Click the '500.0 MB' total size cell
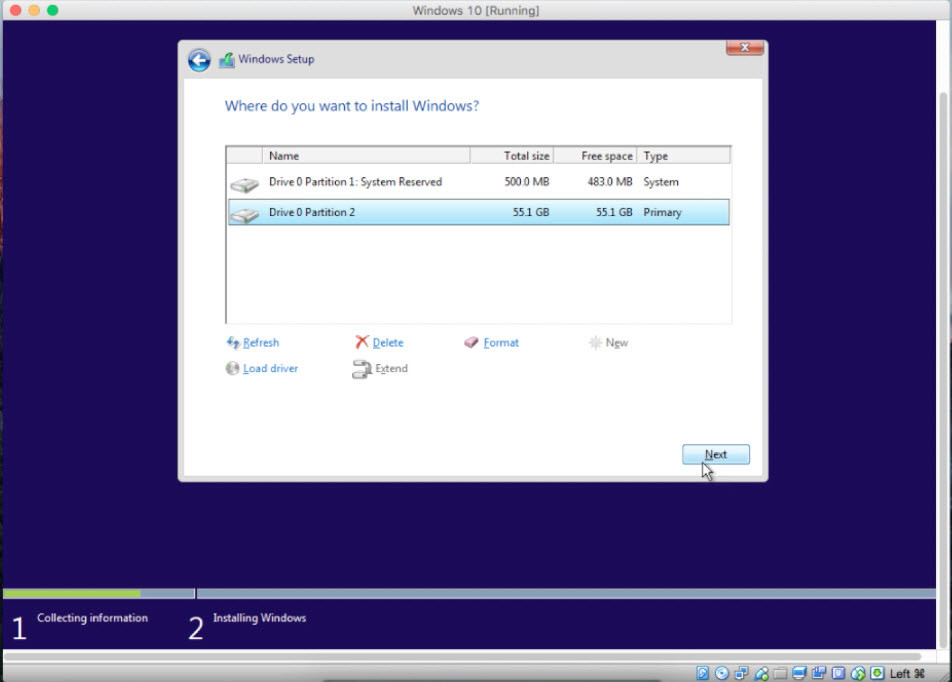Screen dimensions: 952x682 [526, 182]
